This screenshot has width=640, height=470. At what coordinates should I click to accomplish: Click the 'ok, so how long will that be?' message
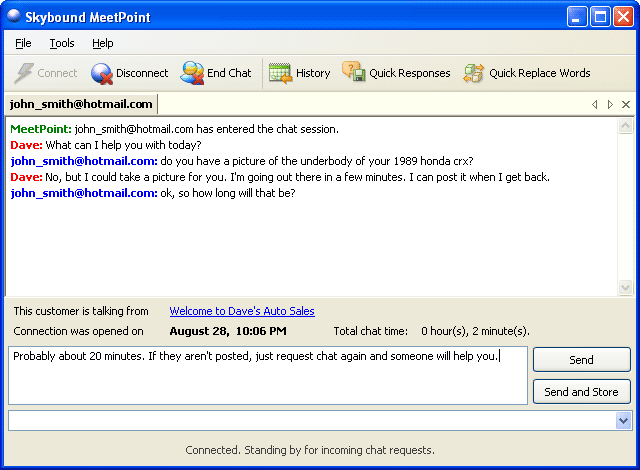coord(228,193)
